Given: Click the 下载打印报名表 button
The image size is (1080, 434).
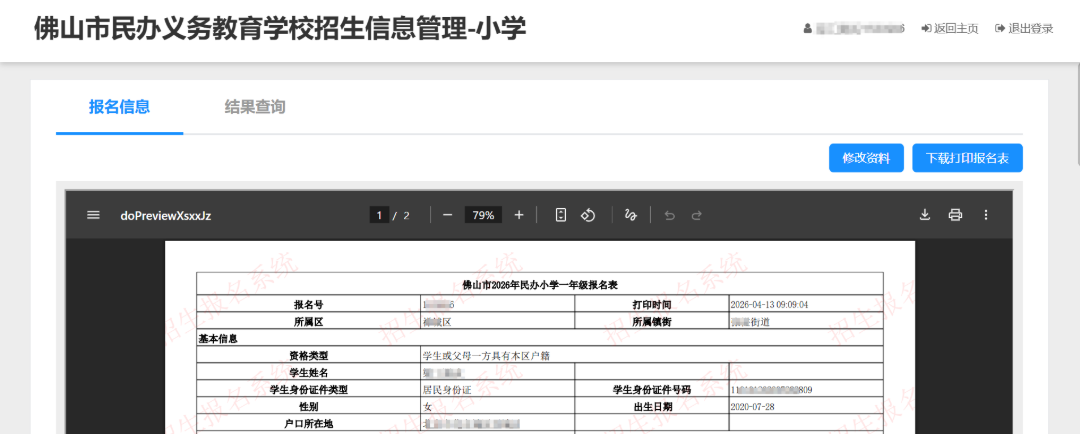Looking at the screenshot, I should point(967,158).
